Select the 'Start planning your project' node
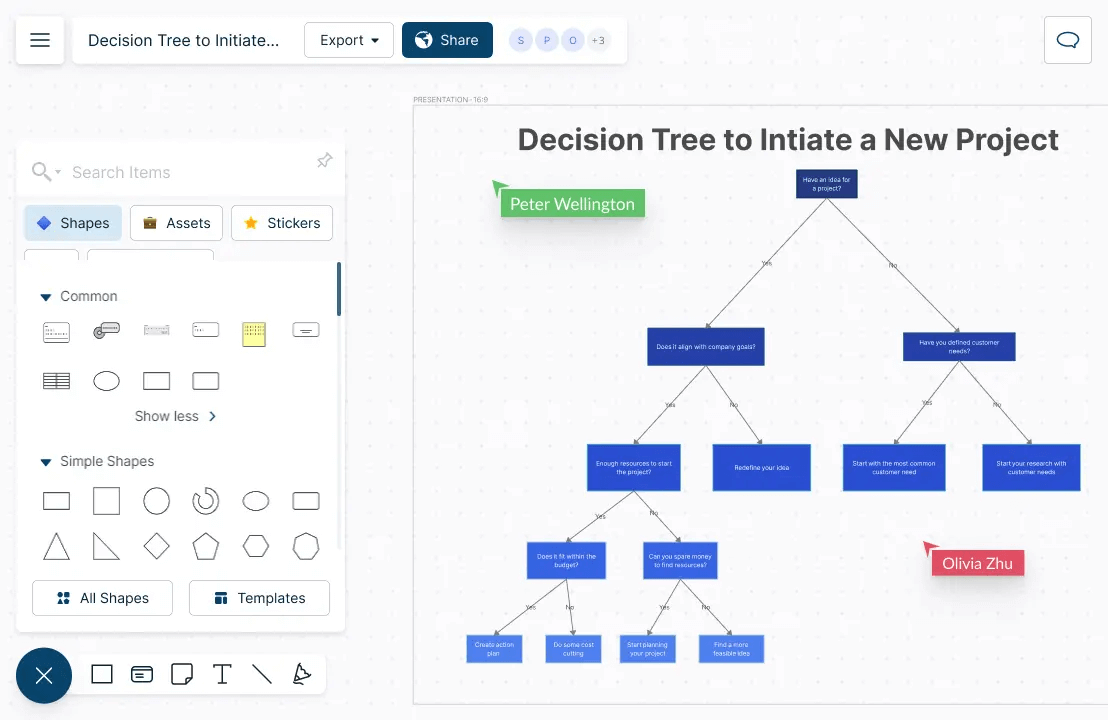The width and height of the screenshot is (1108, 720). [x=647, y=649]
